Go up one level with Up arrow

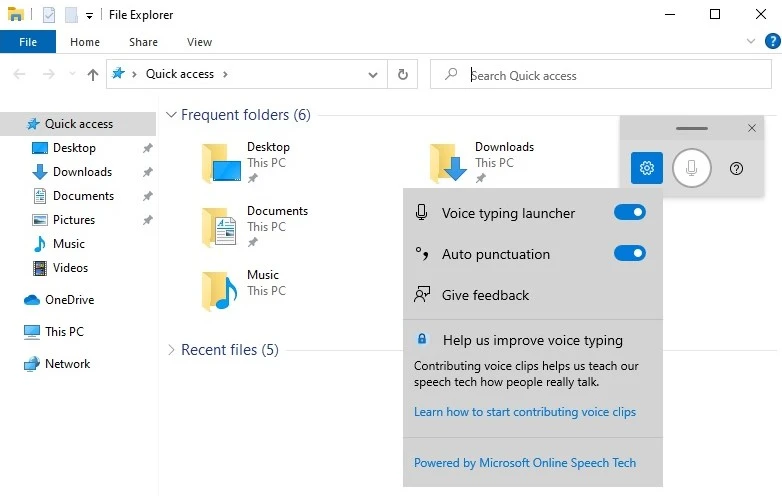[93, 75]
